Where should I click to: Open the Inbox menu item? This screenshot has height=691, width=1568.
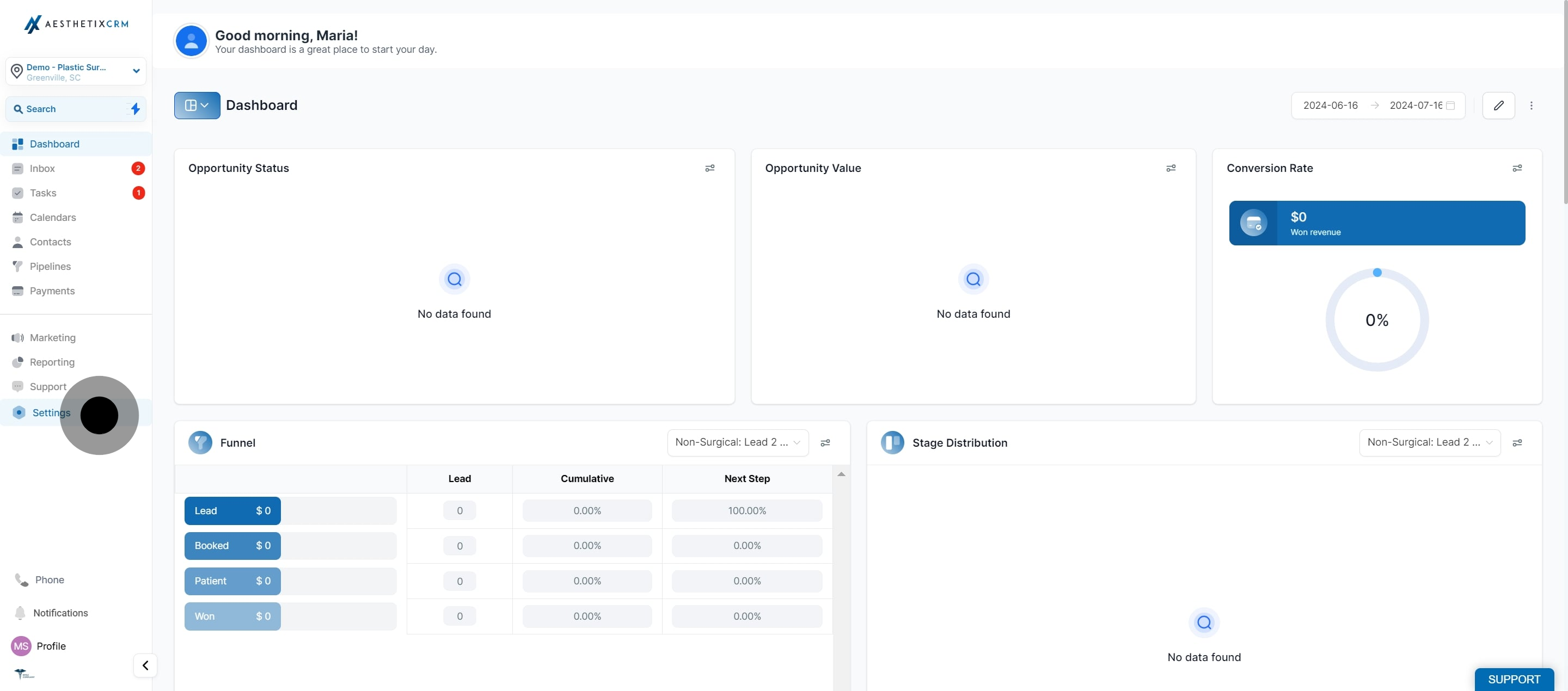click(76, 169)
